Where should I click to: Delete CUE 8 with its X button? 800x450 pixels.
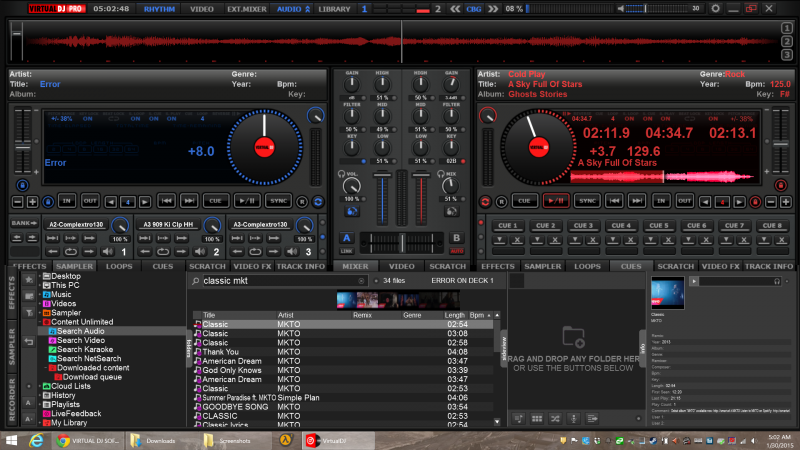click(x=781, y=240)
